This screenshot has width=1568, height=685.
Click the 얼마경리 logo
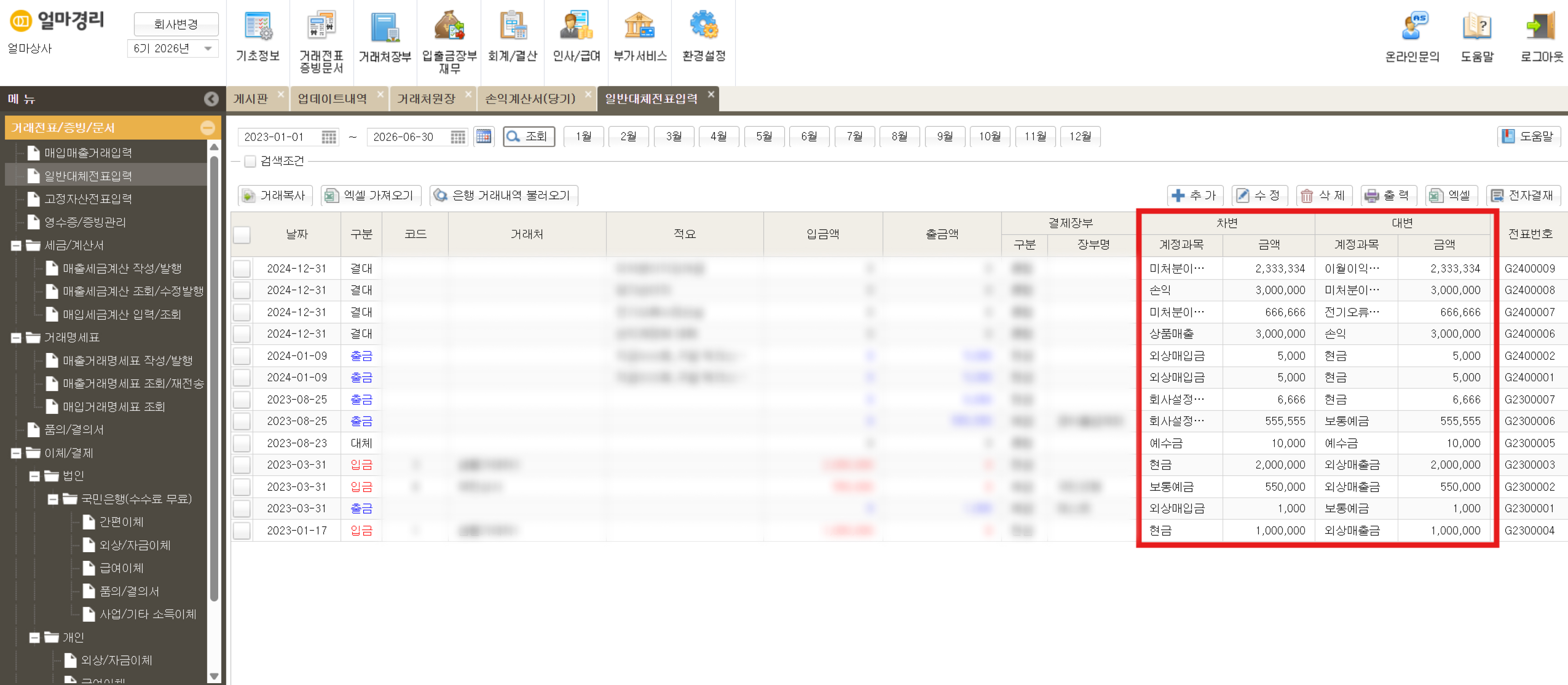pyautogui.click(x=57, y=21)
